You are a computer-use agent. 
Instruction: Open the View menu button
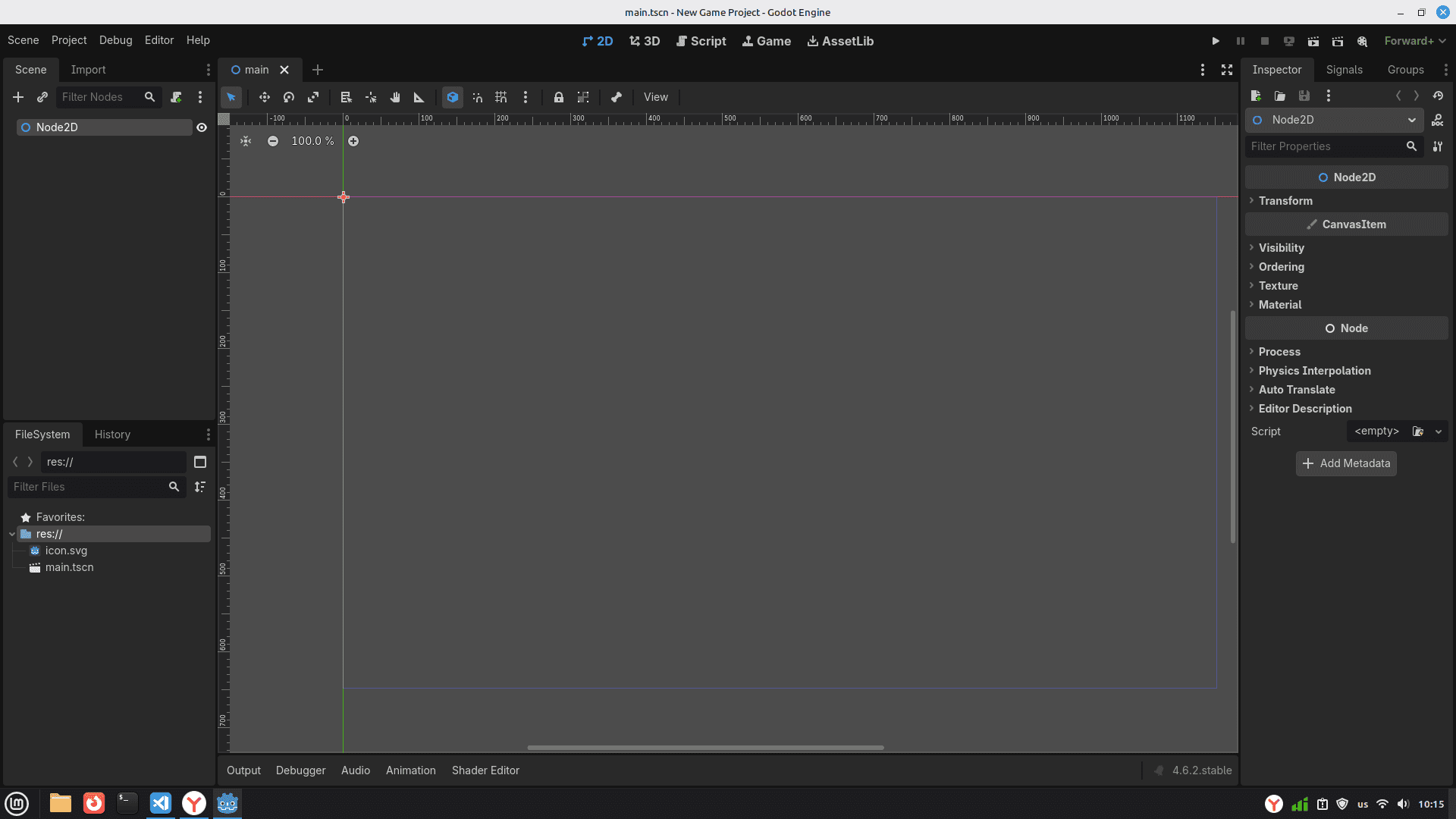click(656, 97)
